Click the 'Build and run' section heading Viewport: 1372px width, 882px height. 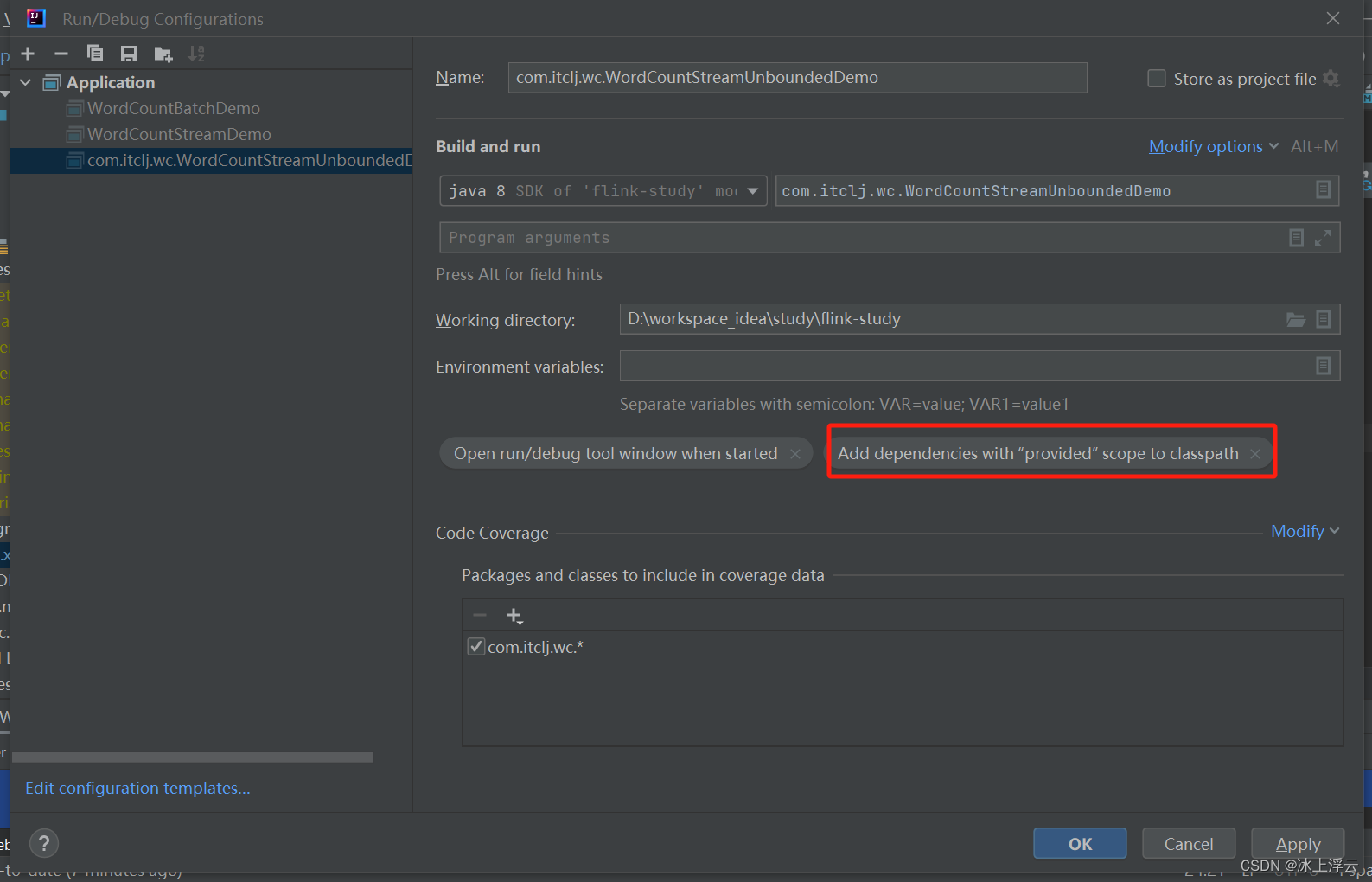[x=488, y=146]
